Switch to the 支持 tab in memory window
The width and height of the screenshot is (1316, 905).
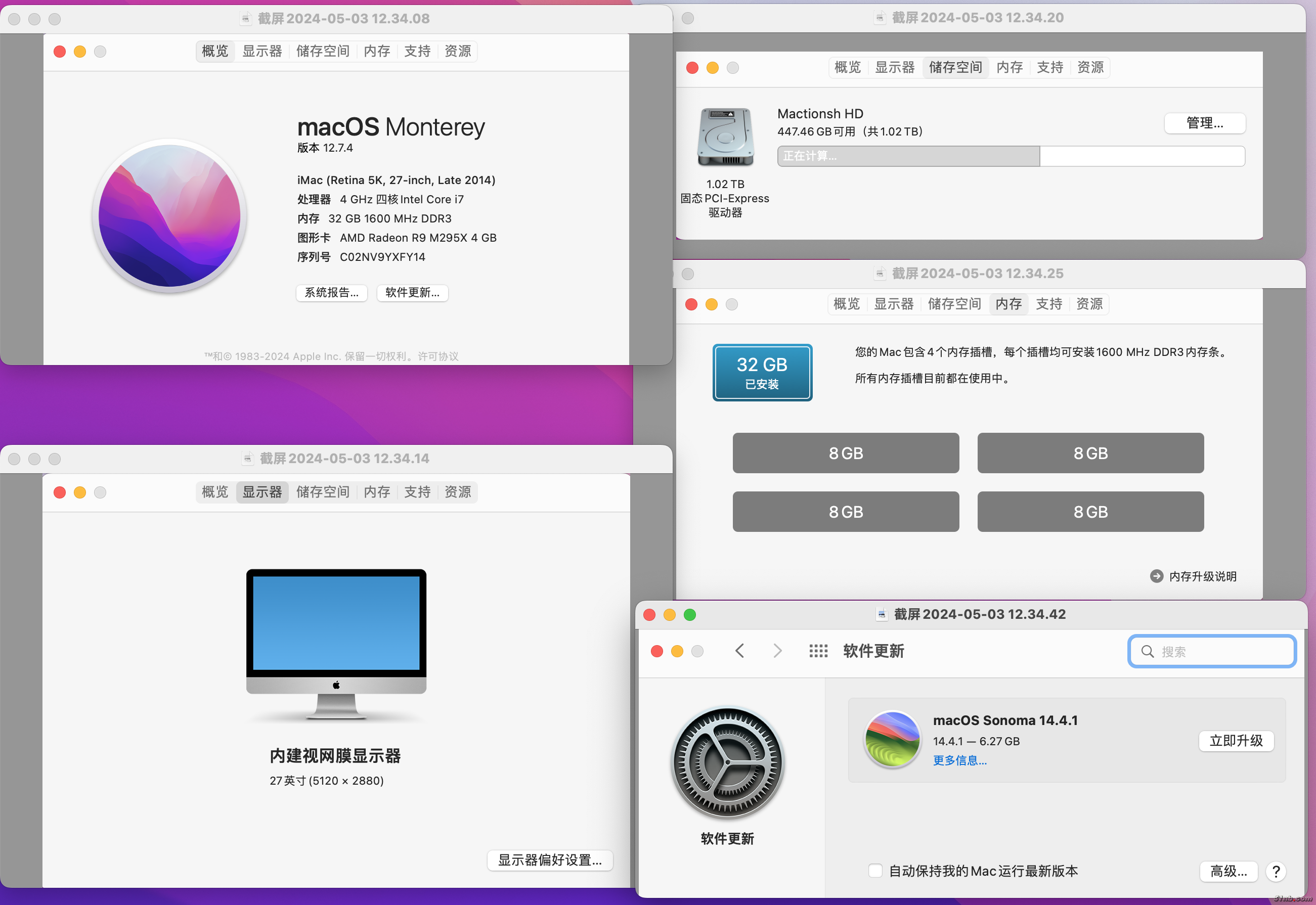[x=1049, y=304]
